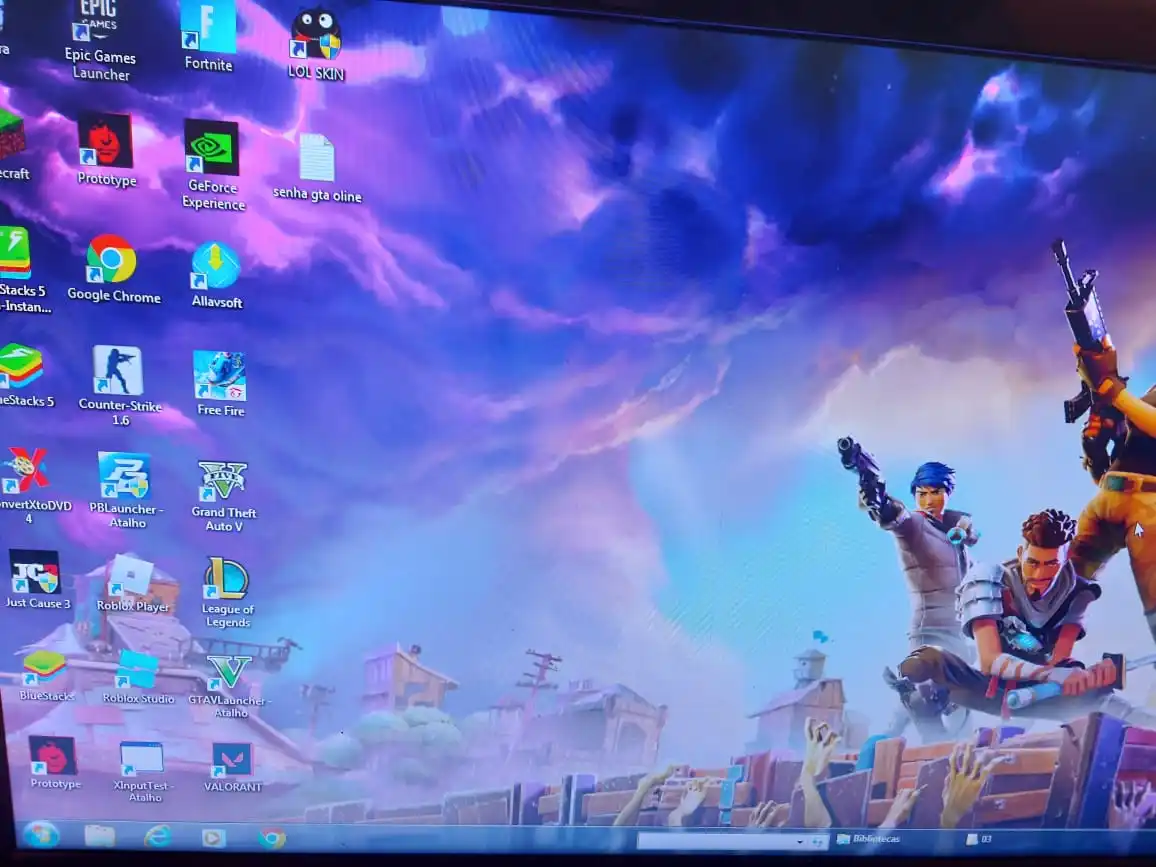Select the BlueStacks 5 icon beside Counter-Strike
This screenshot has height=867, width=1156.
(x=26, y=376)
